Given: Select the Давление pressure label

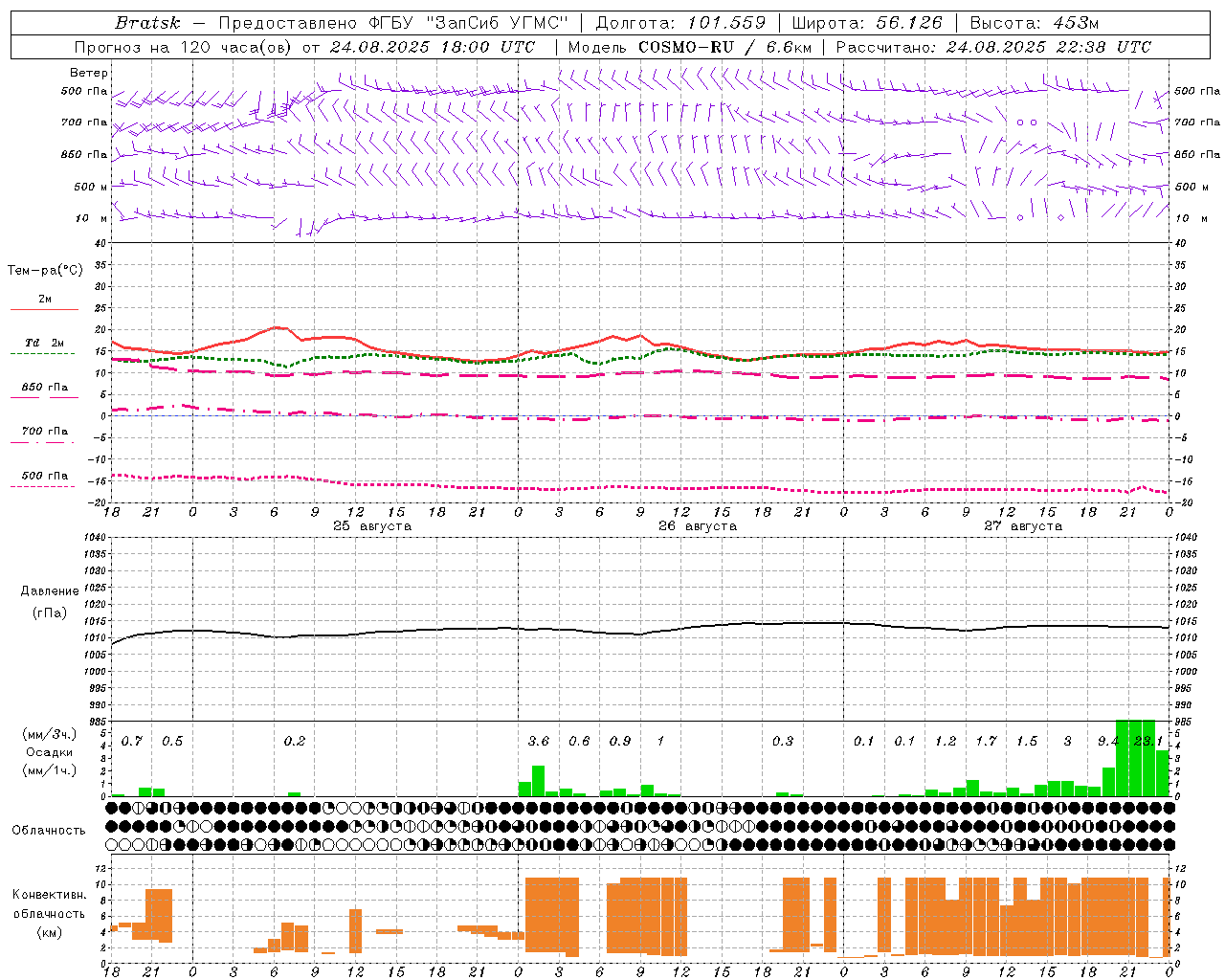Looking at the screenshot, I should (x=50, y=591).
